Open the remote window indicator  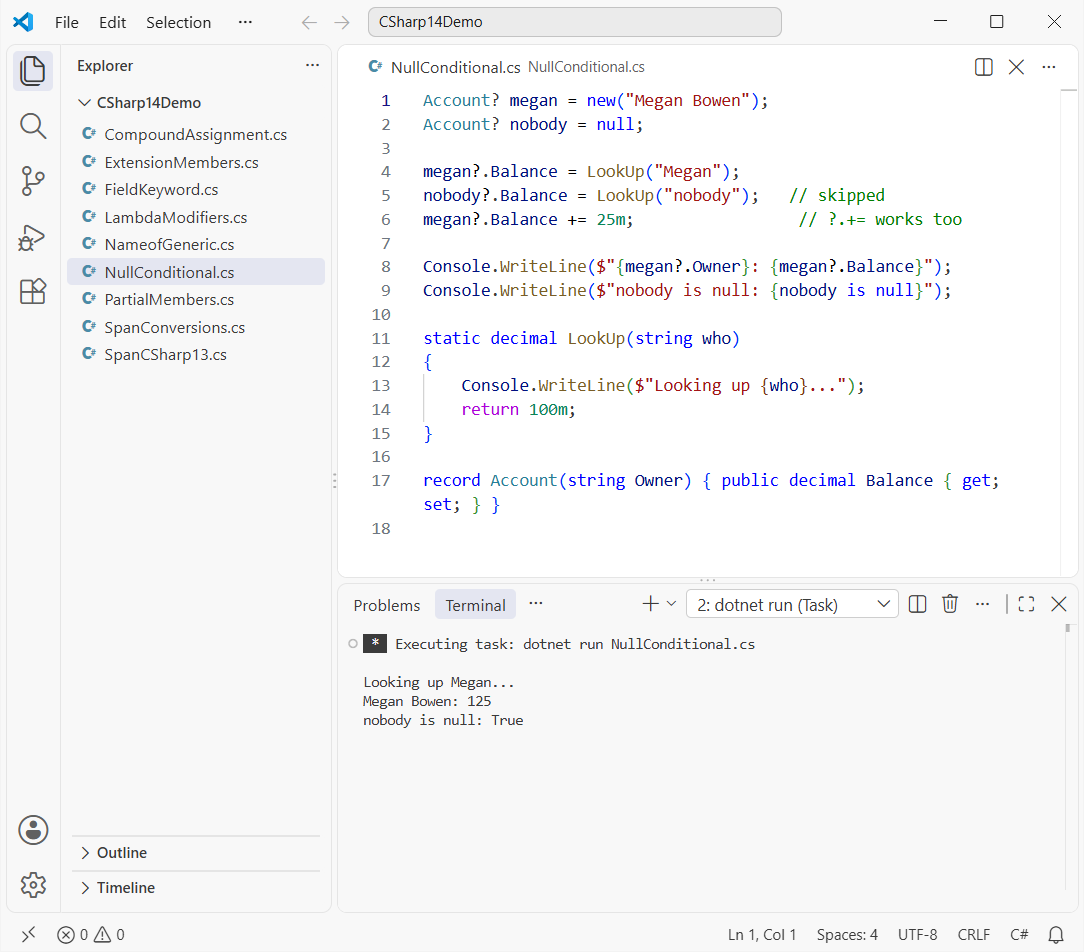(28, 935)
